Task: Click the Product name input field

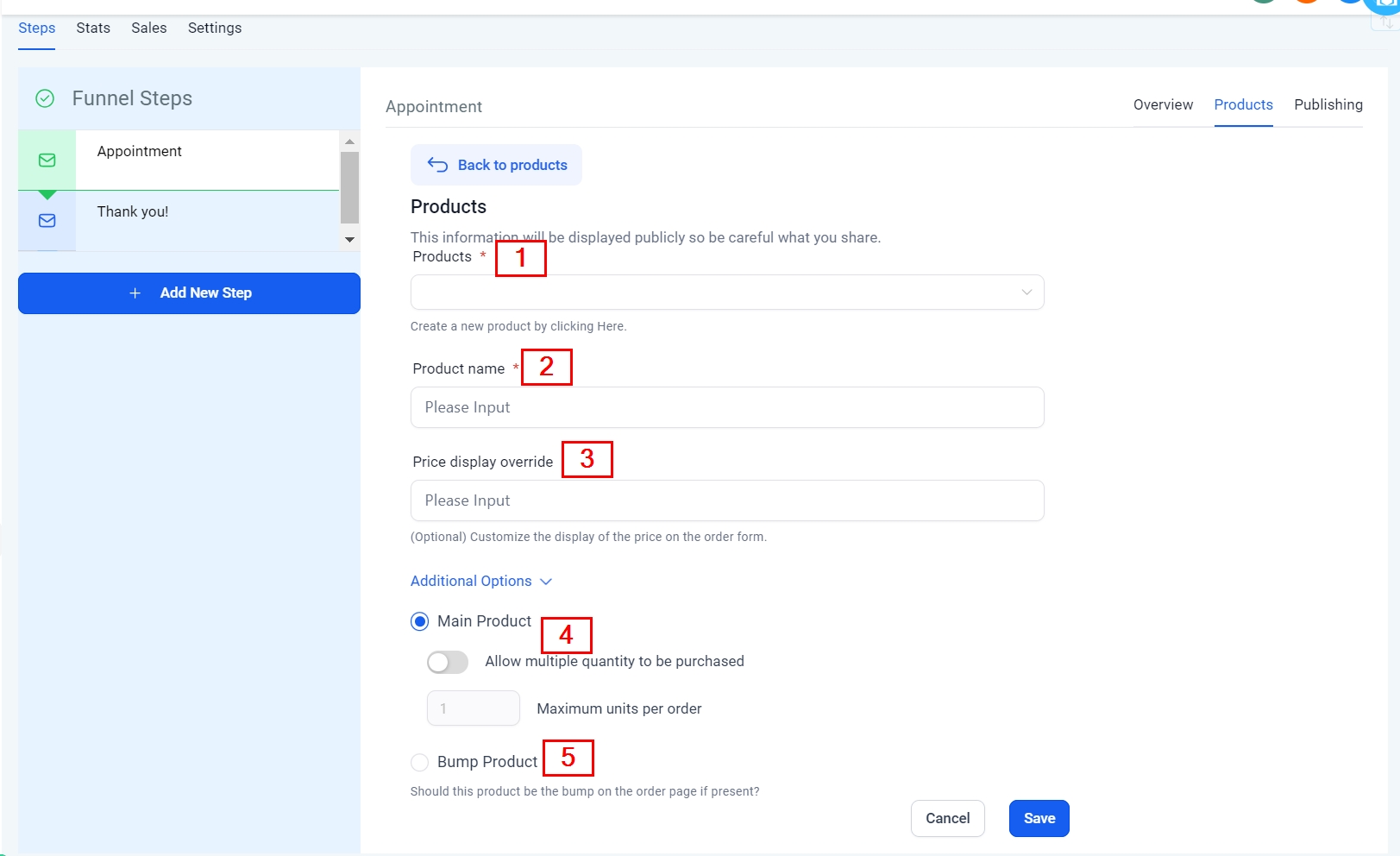Action: (727, 407)
